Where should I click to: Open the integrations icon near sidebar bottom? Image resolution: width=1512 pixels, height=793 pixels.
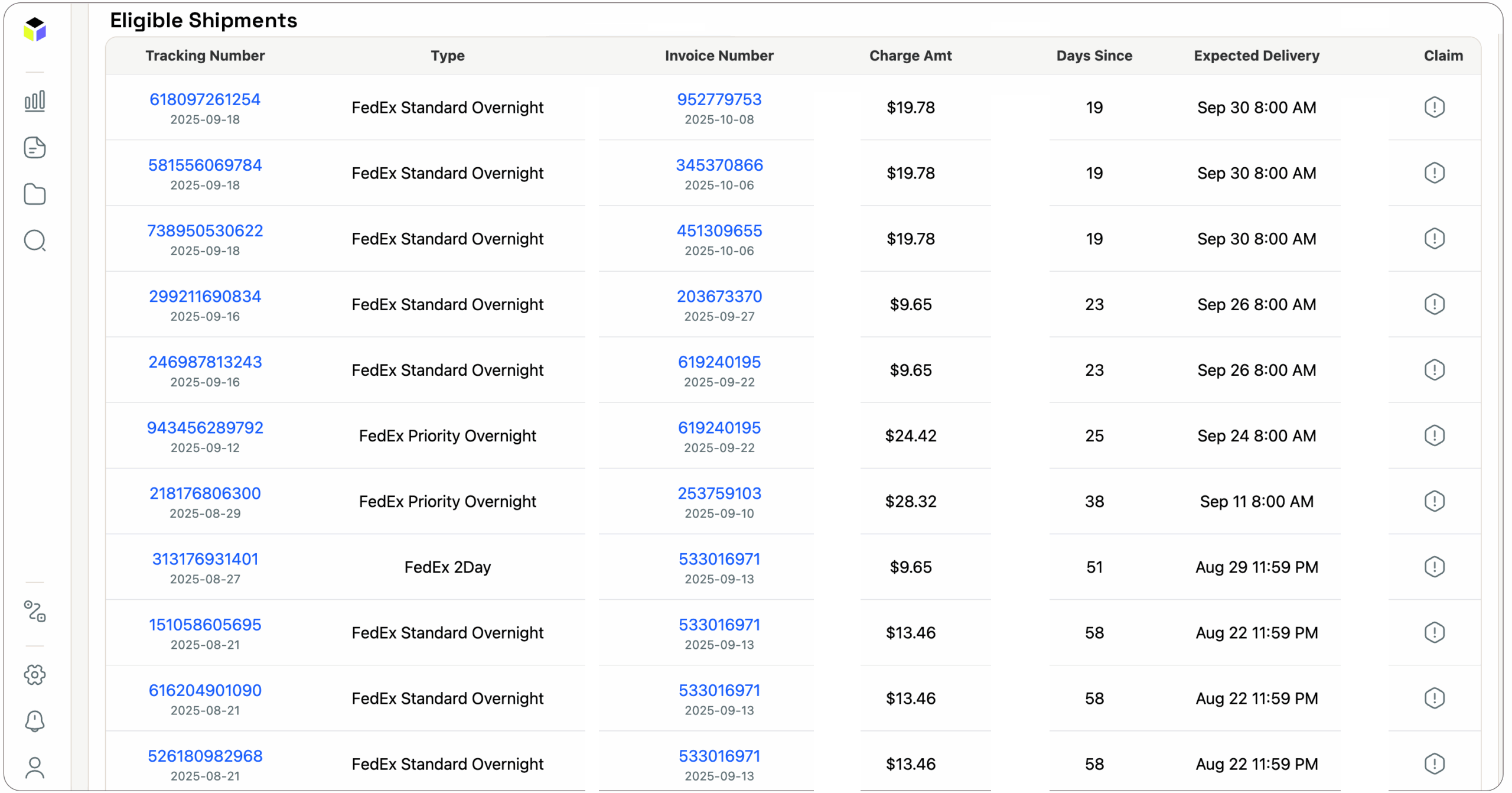point(35,613)
